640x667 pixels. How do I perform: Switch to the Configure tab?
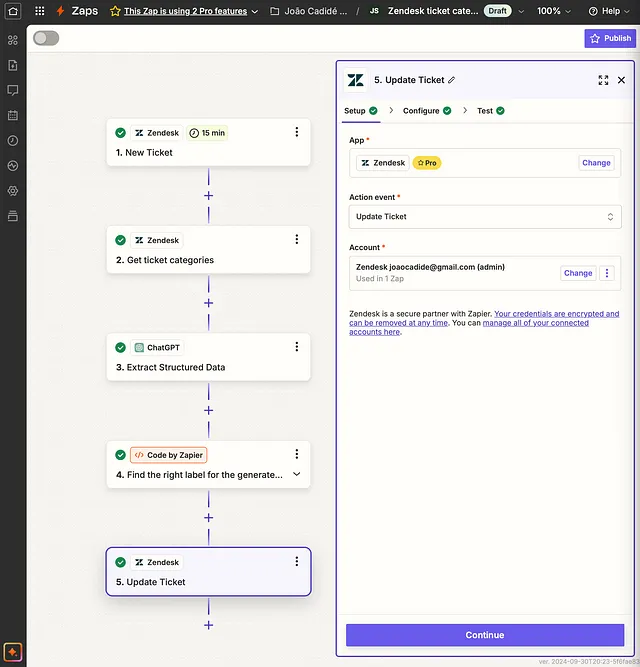[427, 111]
